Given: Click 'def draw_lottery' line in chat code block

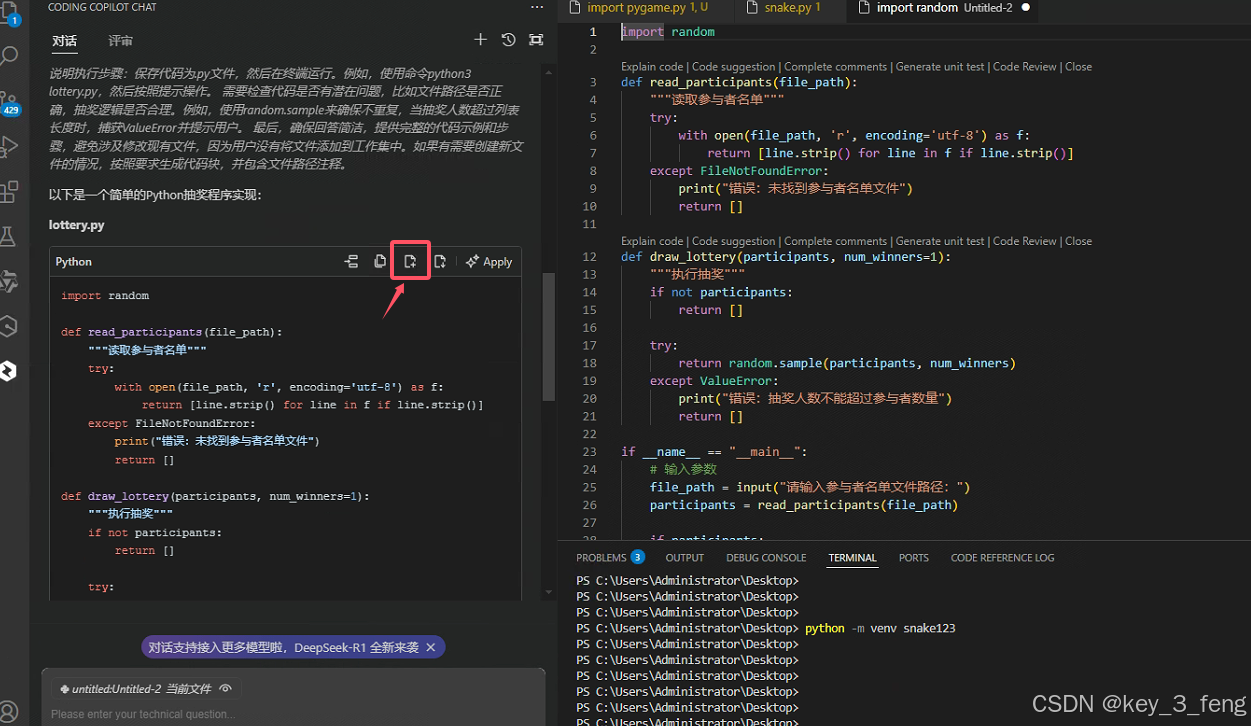Looking at the screenshot, I should [x=215, y=496].
